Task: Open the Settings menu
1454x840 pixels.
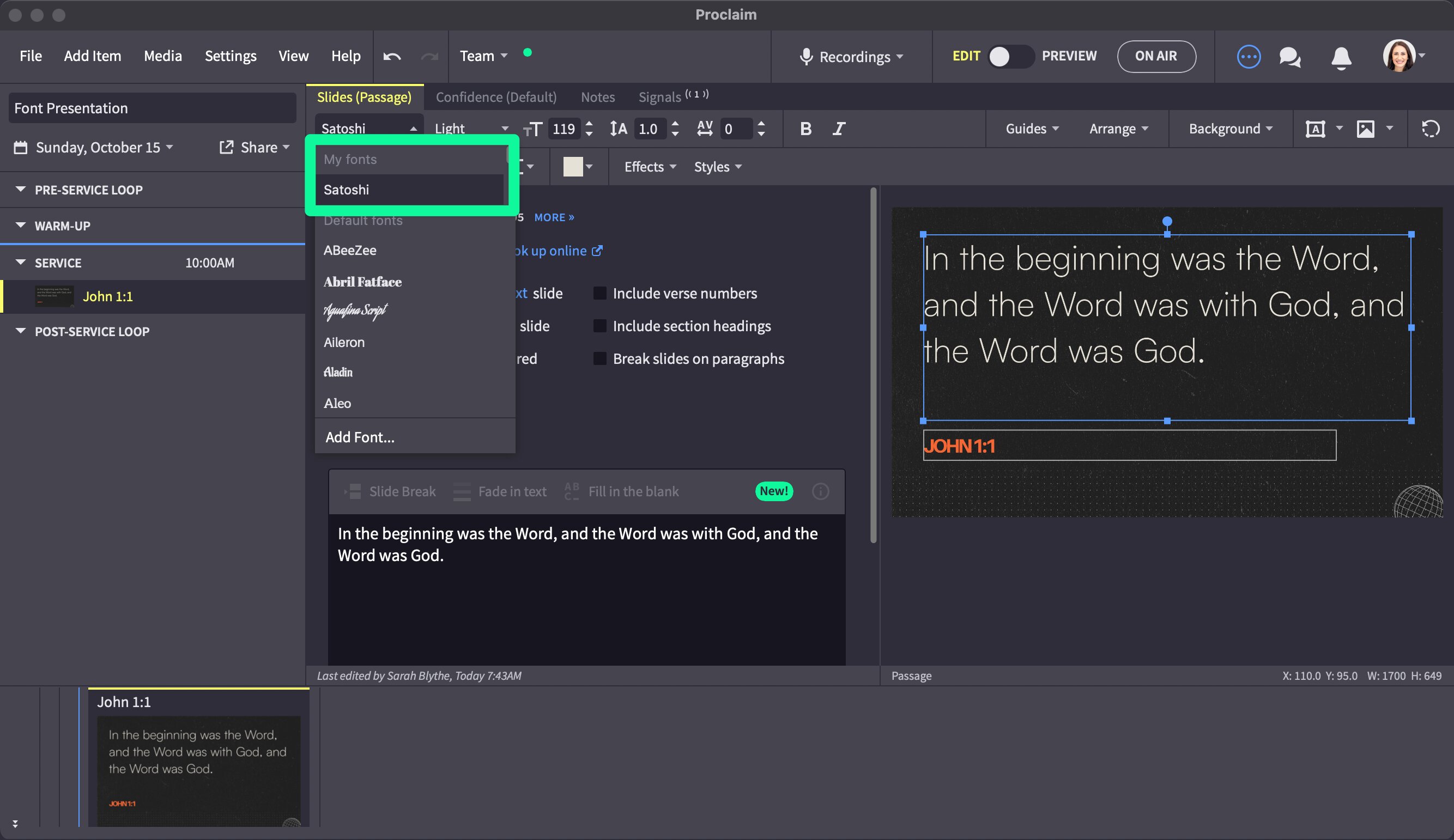Action: (230, 56)
